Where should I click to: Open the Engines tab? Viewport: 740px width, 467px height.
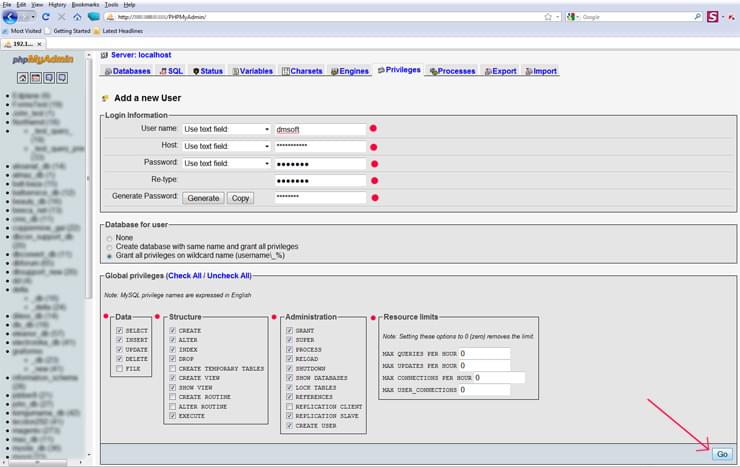[350, 71]
